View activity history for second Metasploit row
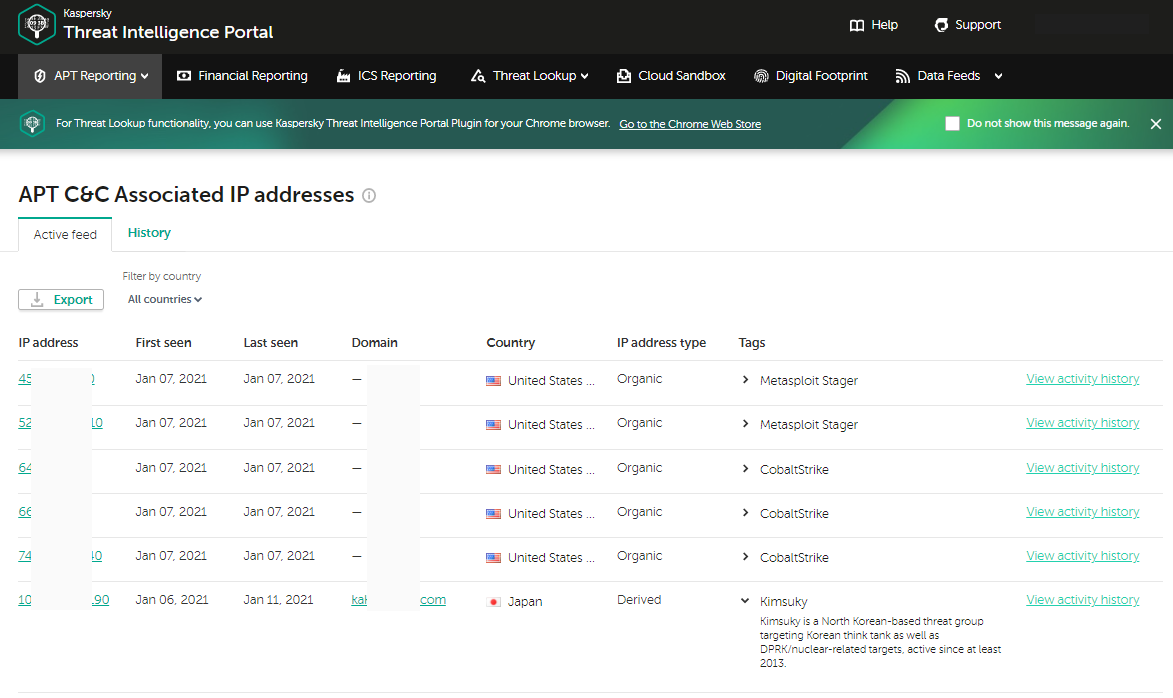This screenshot has height=698, width=1173. pyautogui.click(x=1082, y=423)
